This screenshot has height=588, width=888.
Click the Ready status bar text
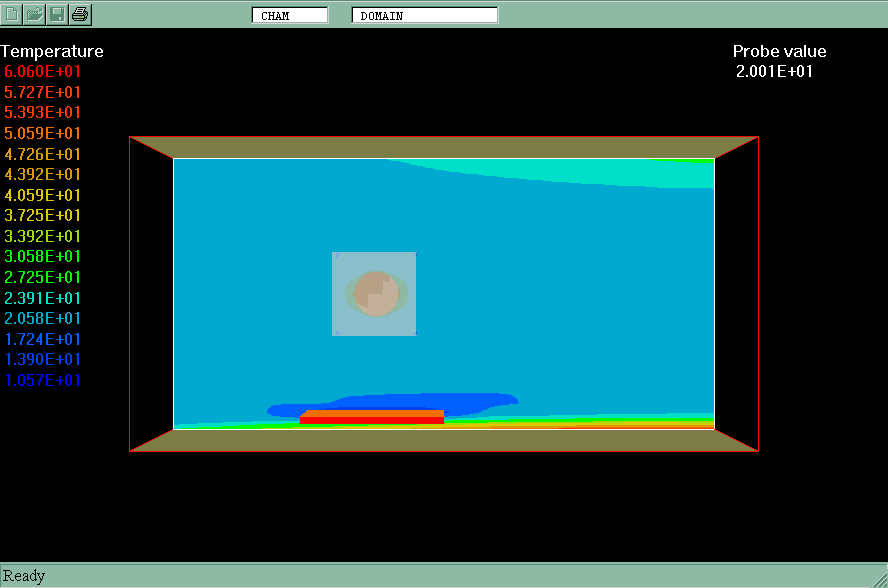(x=24, y=575)
